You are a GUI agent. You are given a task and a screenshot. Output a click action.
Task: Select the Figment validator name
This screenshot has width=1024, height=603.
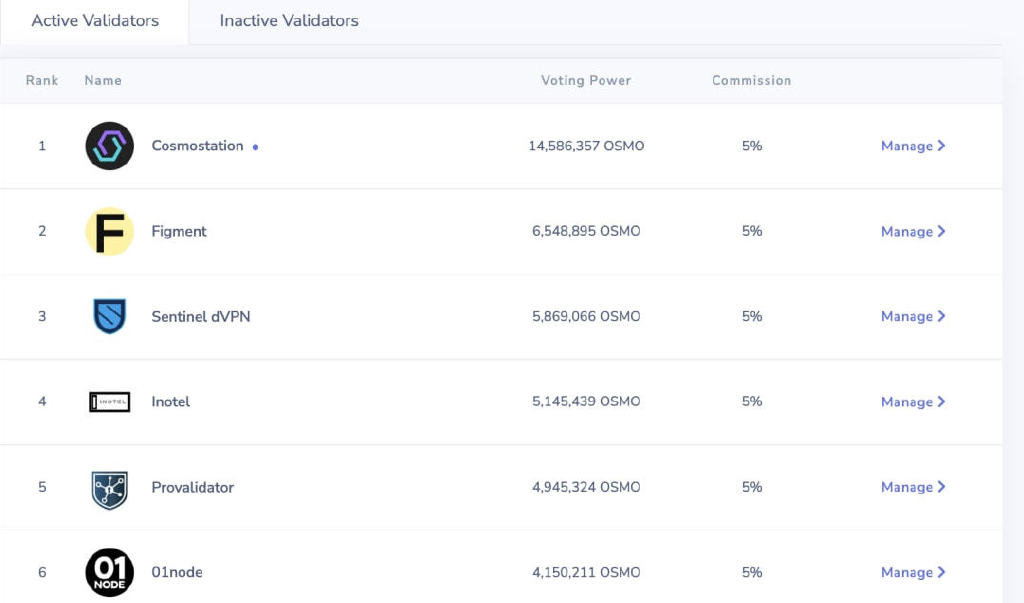pos(179,231)
